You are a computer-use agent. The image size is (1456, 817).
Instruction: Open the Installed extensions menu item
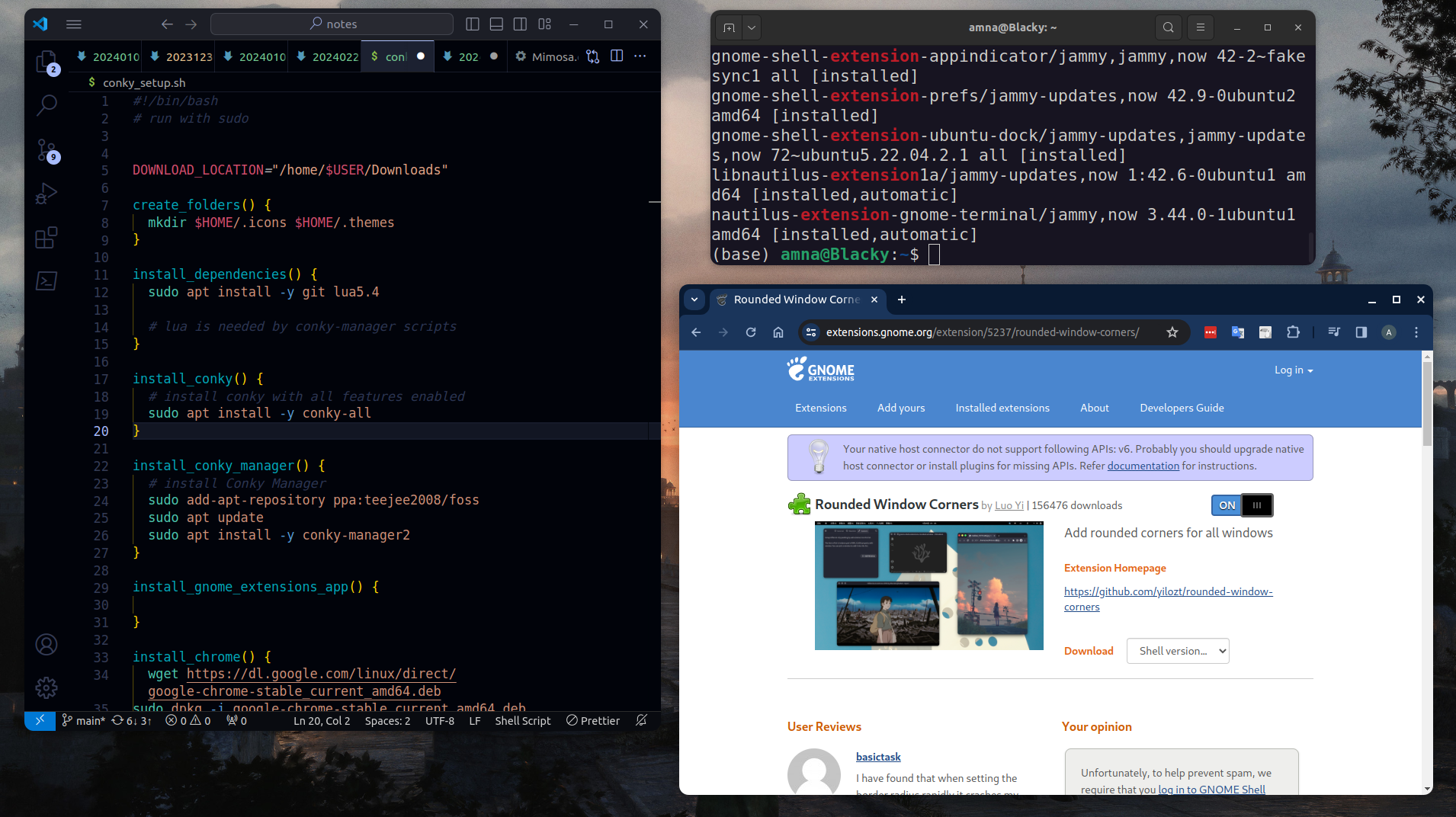pos(1002,408)
